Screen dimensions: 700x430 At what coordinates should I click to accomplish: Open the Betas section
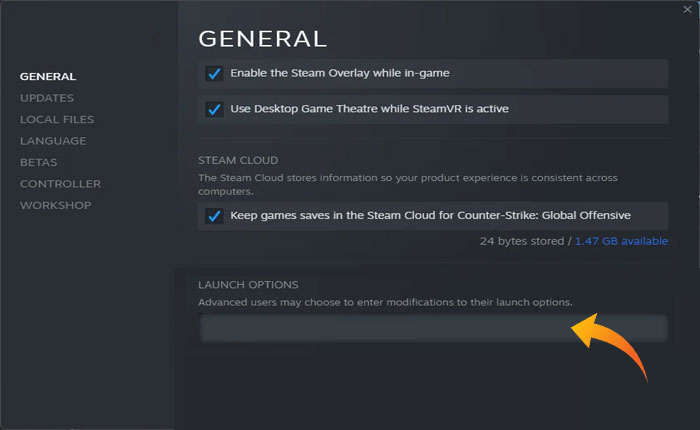[39, 162]
